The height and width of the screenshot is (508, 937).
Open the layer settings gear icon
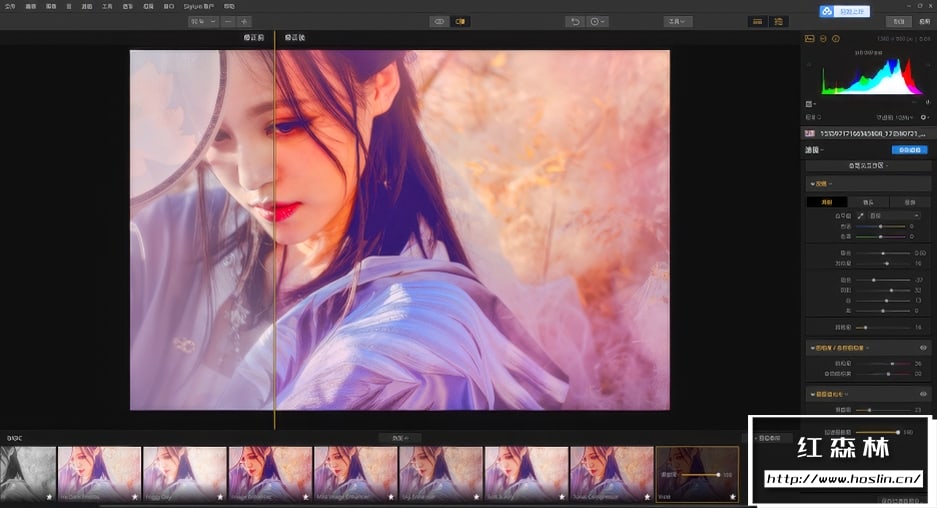924,117
